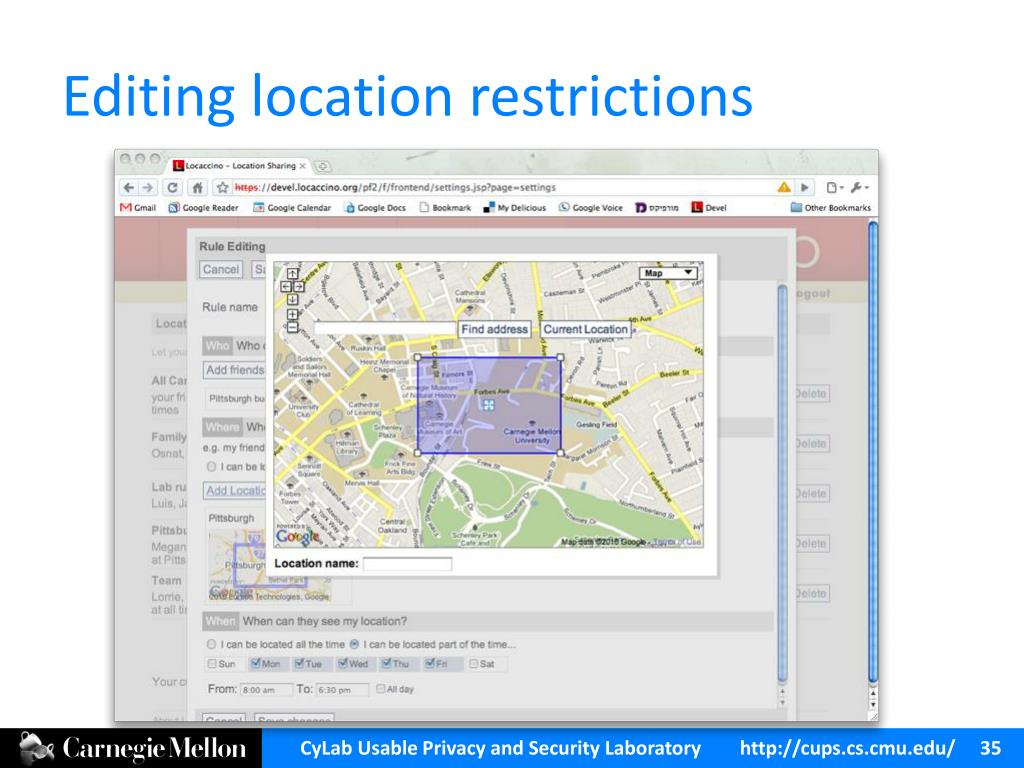Click the play arrow beside address bar
Image resolution: width=1024 pixels, height=768 pixels.
[805, 187]
